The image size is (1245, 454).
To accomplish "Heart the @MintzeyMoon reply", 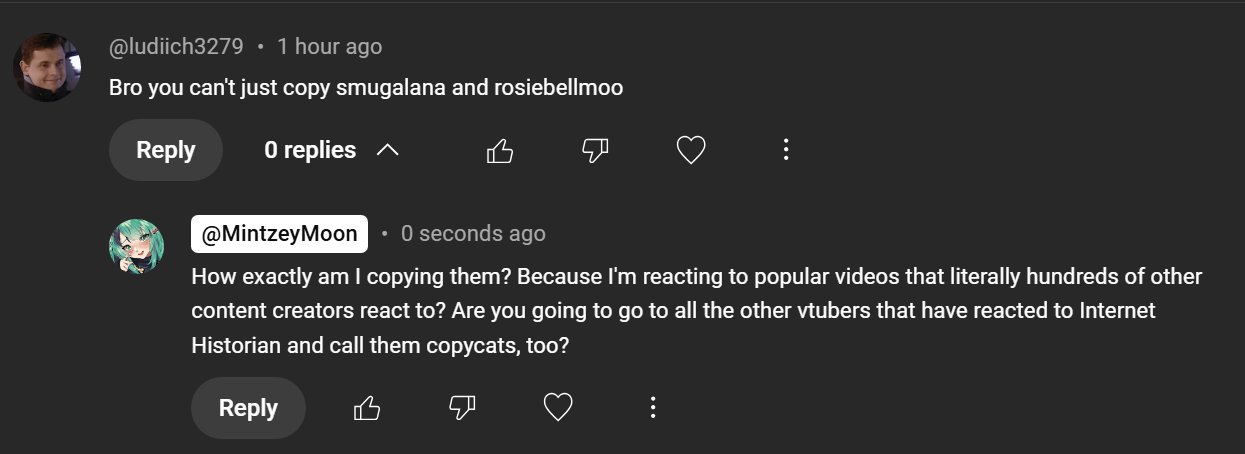I will (x=557, y=408).
